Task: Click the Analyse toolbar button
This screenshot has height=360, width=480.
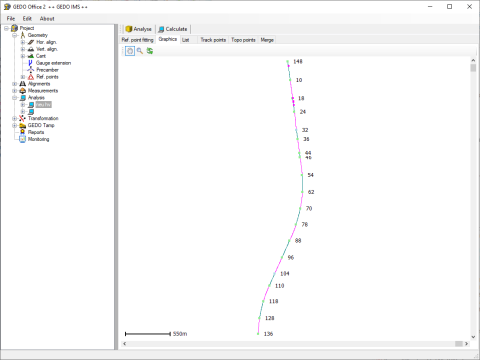Action: [138, 29]
